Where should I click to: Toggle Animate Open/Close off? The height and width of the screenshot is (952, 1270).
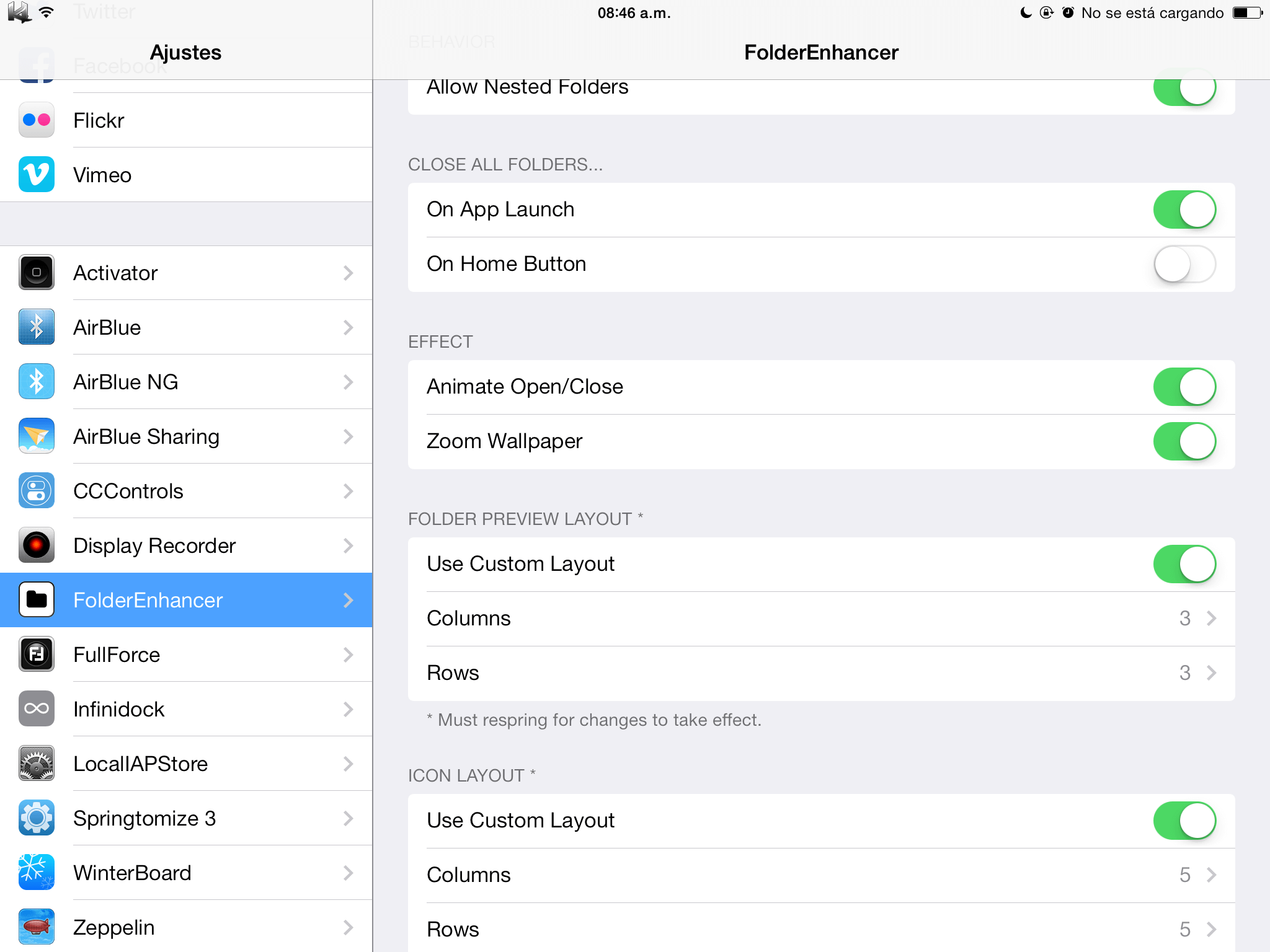[x=1184, y=387]
